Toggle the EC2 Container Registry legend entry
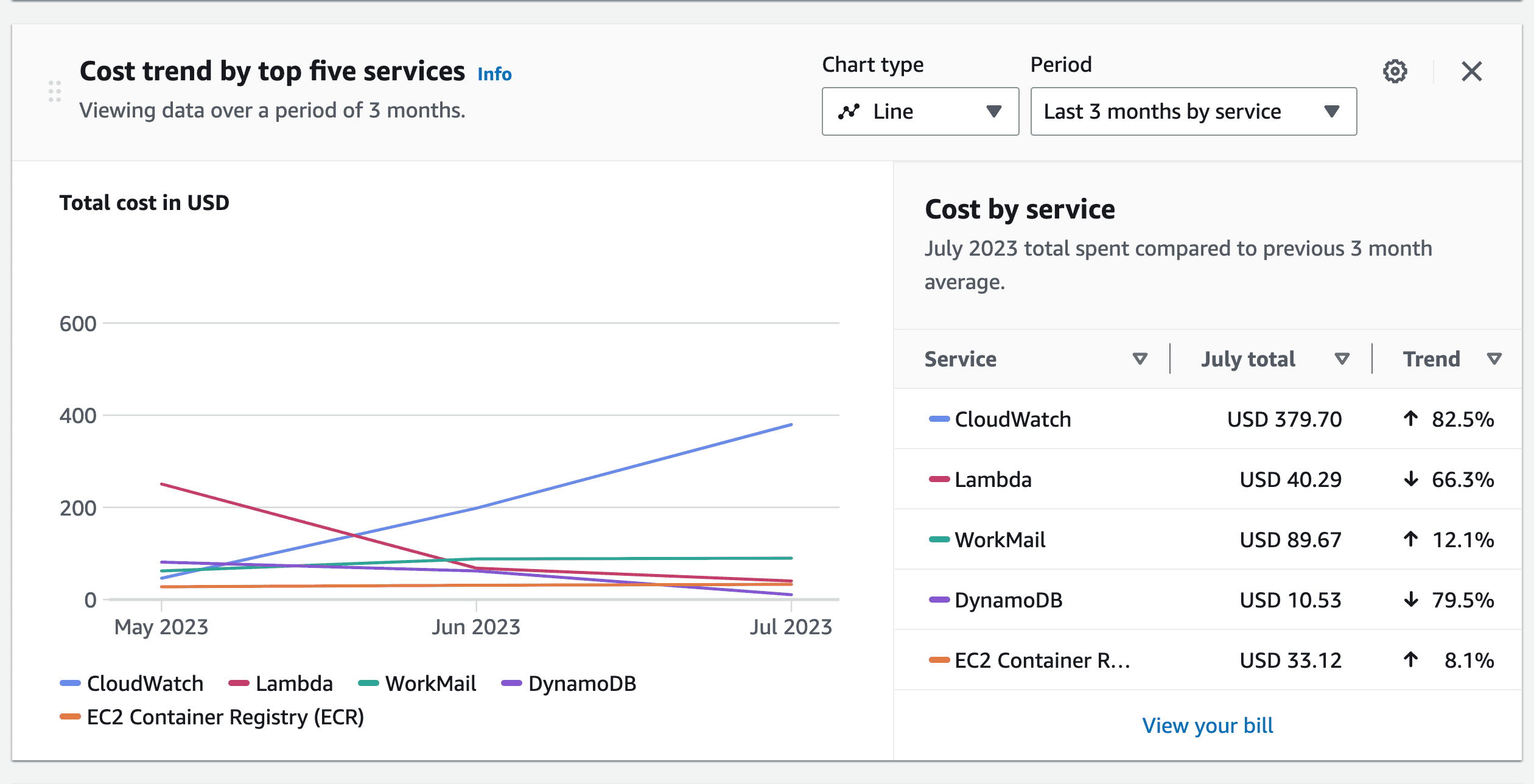The height and width of the screenshot is (784, 1534). (212, 717)
